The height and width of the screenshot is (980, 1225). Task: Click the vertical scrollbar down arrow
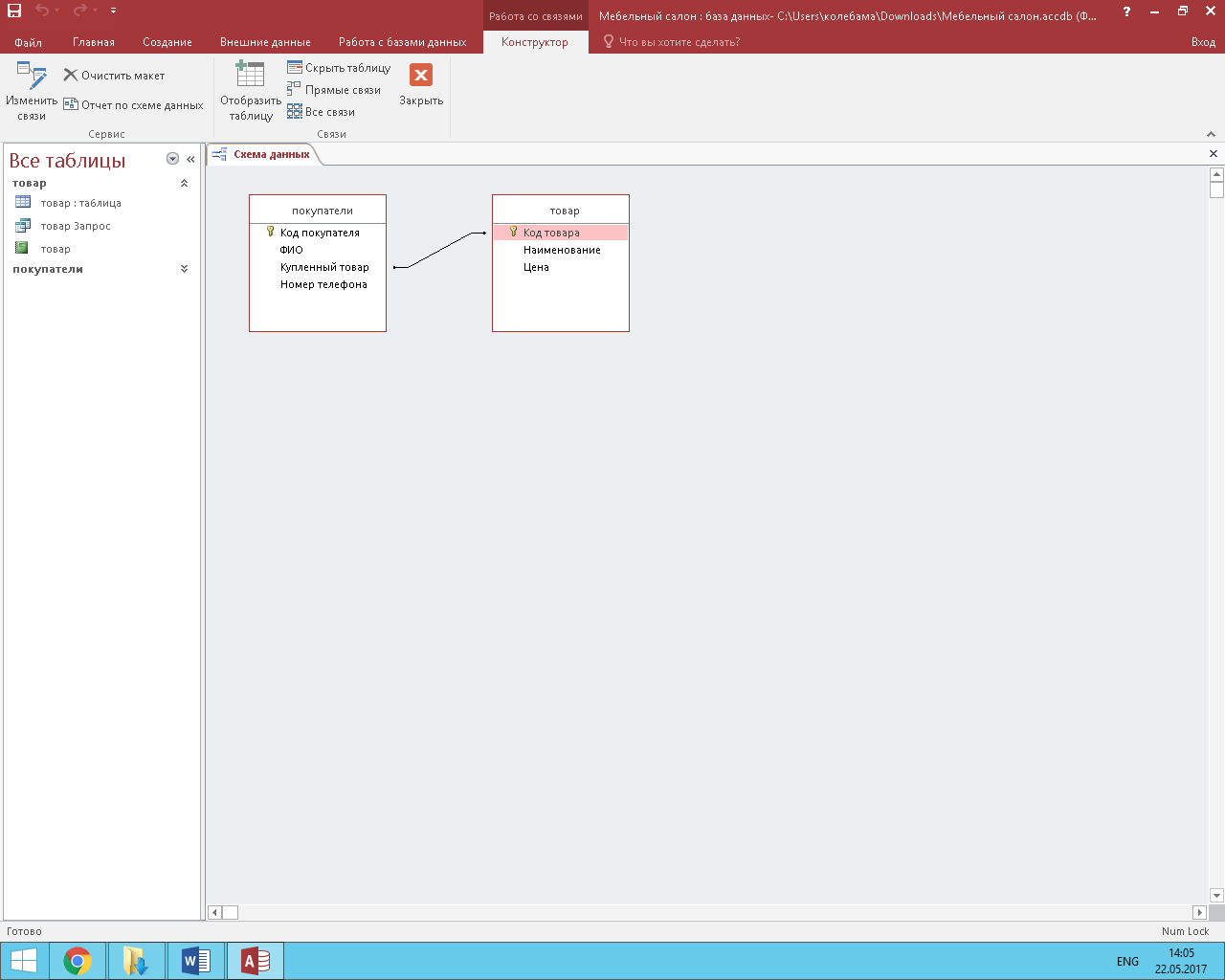pyautogui.click(x=1216, y=896)
